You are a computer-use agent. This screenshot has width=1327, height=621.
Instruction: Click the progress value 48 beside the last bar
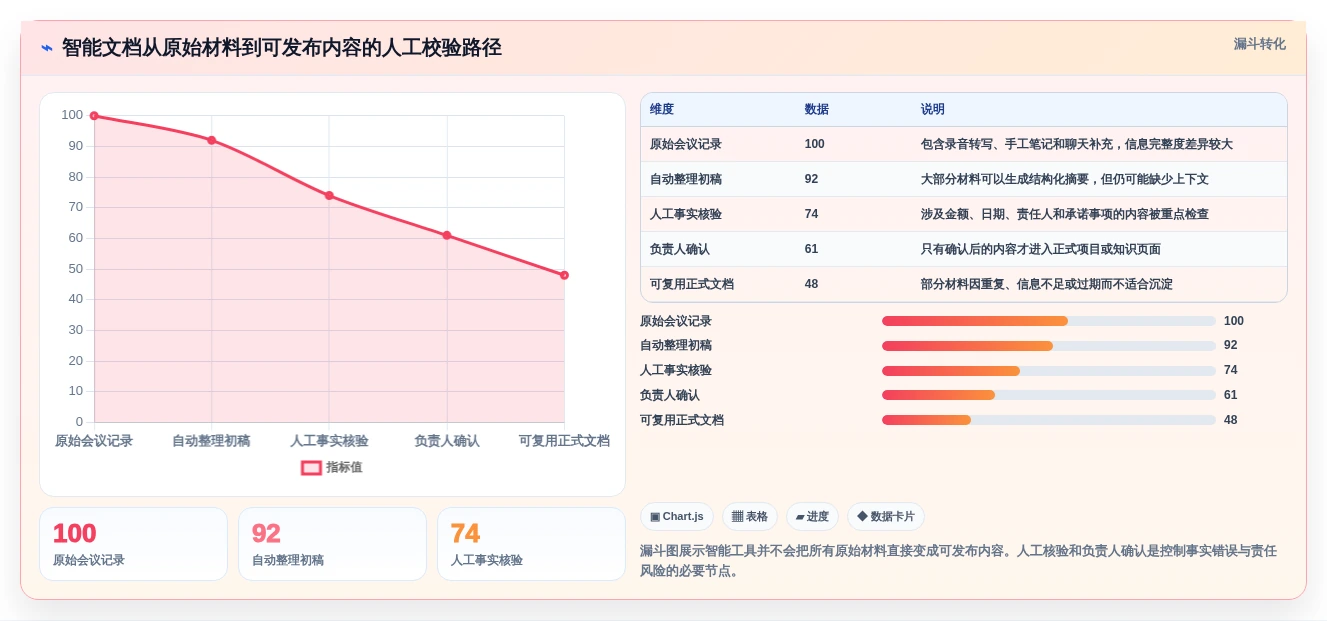pyautogui.click(x=1231, y=420)
